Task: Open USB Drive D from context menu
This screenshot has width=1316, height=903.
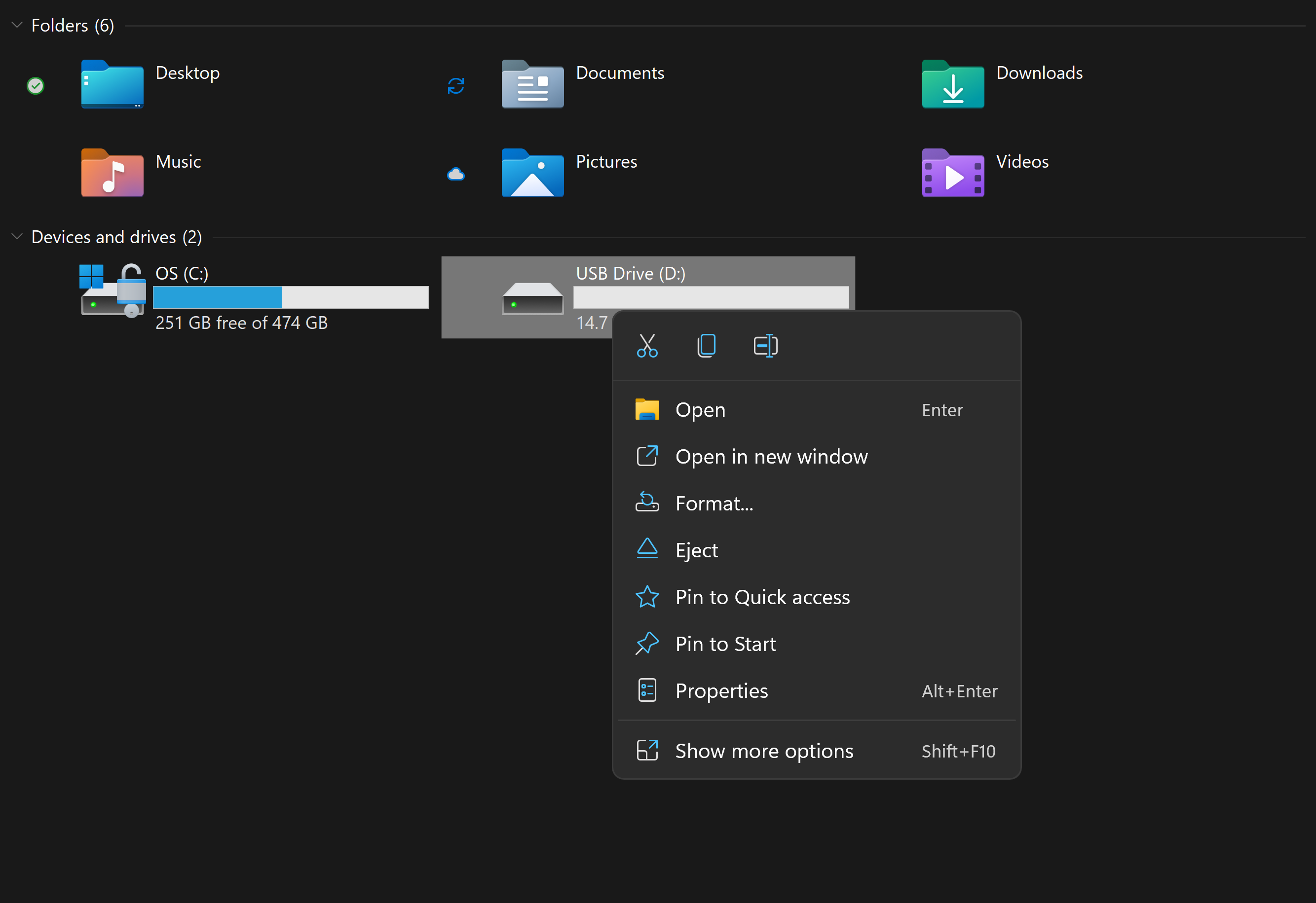Action: click(x=700, y=409)
